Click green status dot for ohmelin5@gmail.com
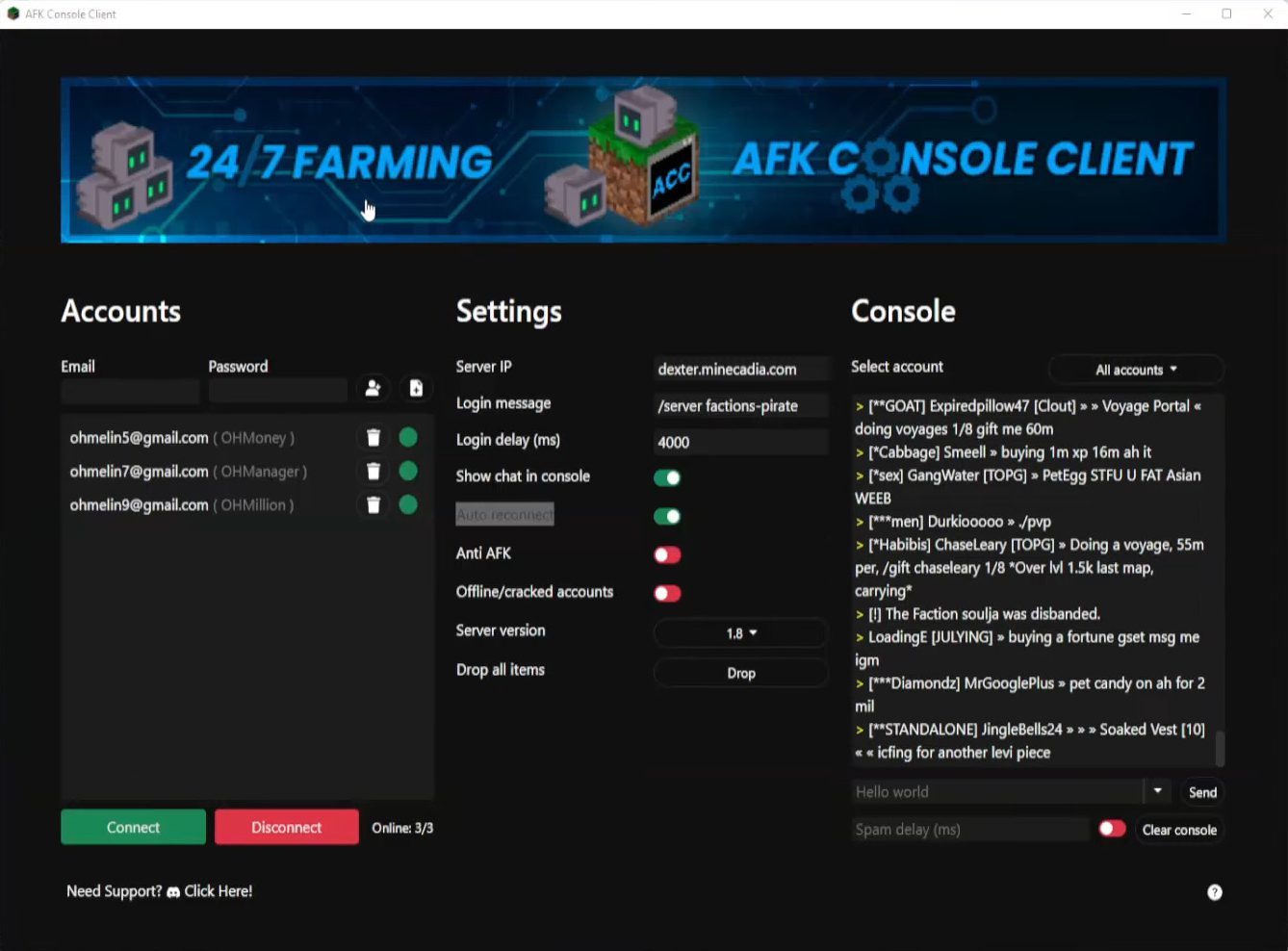This screenshot has height=951, width=1288. pos(408,437)
